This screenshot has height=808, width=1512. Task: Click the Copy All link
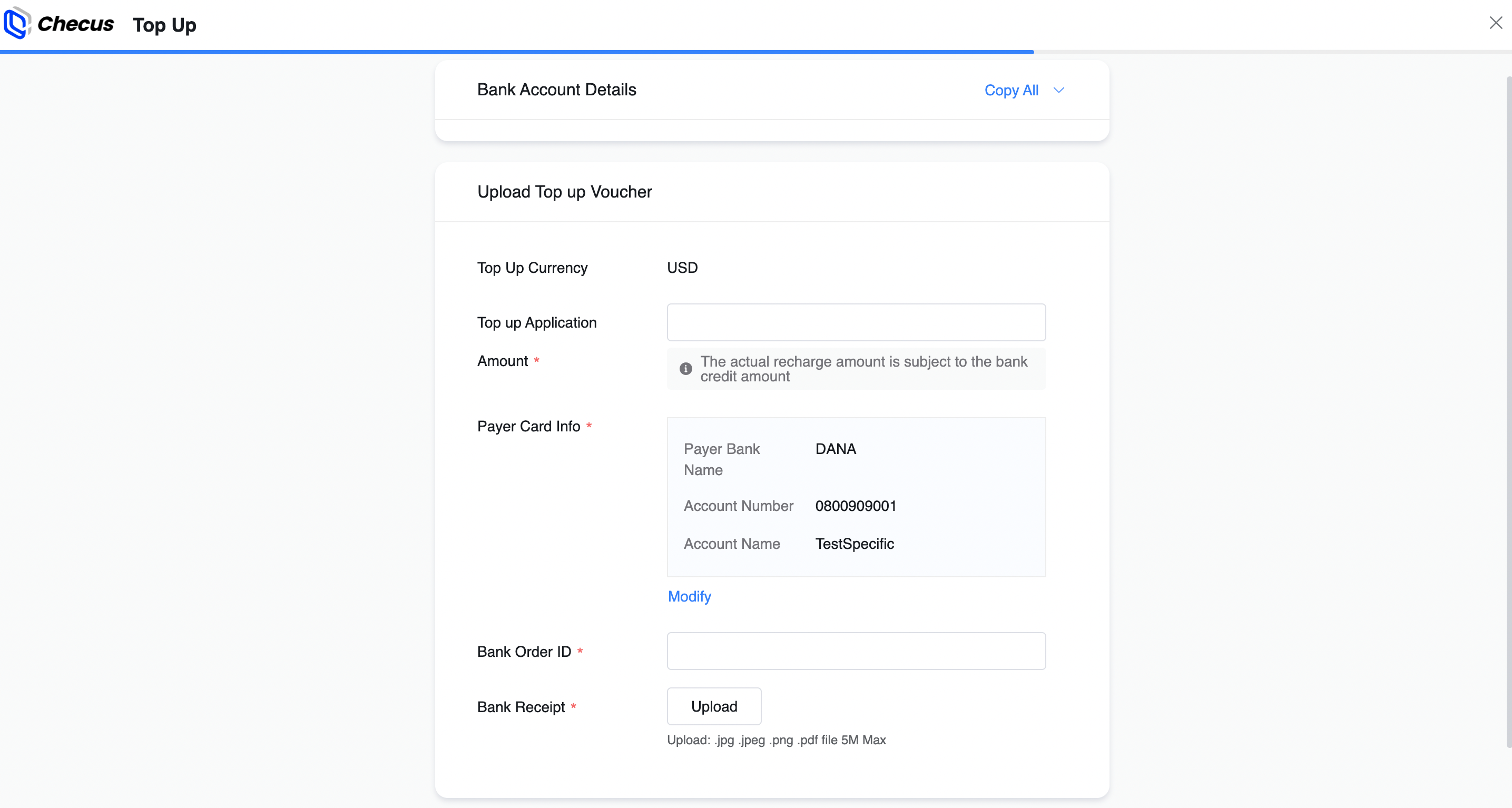1011,91
